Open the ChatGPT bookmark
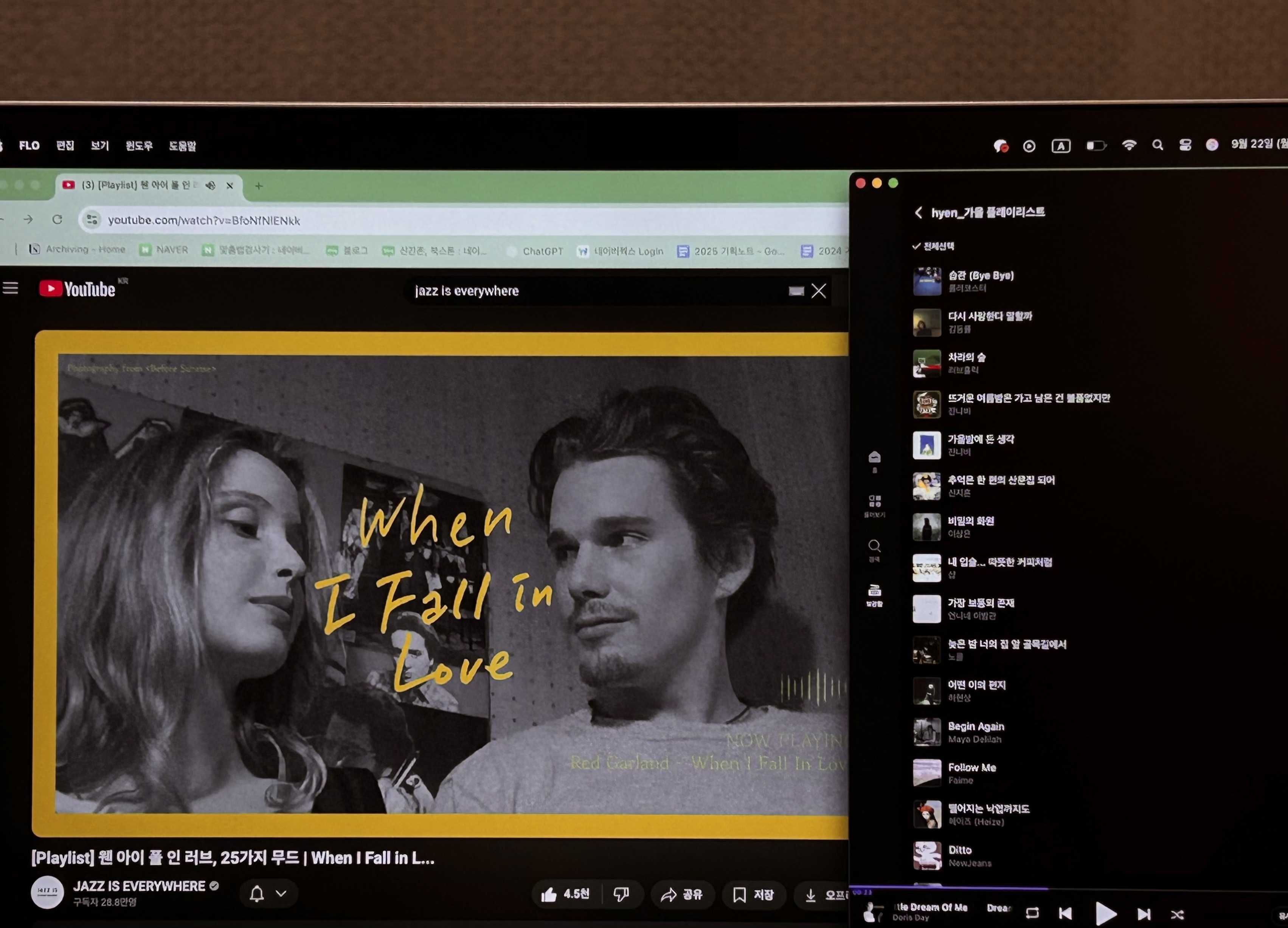This screenshot has width=1288, height=928. [535, 251]
